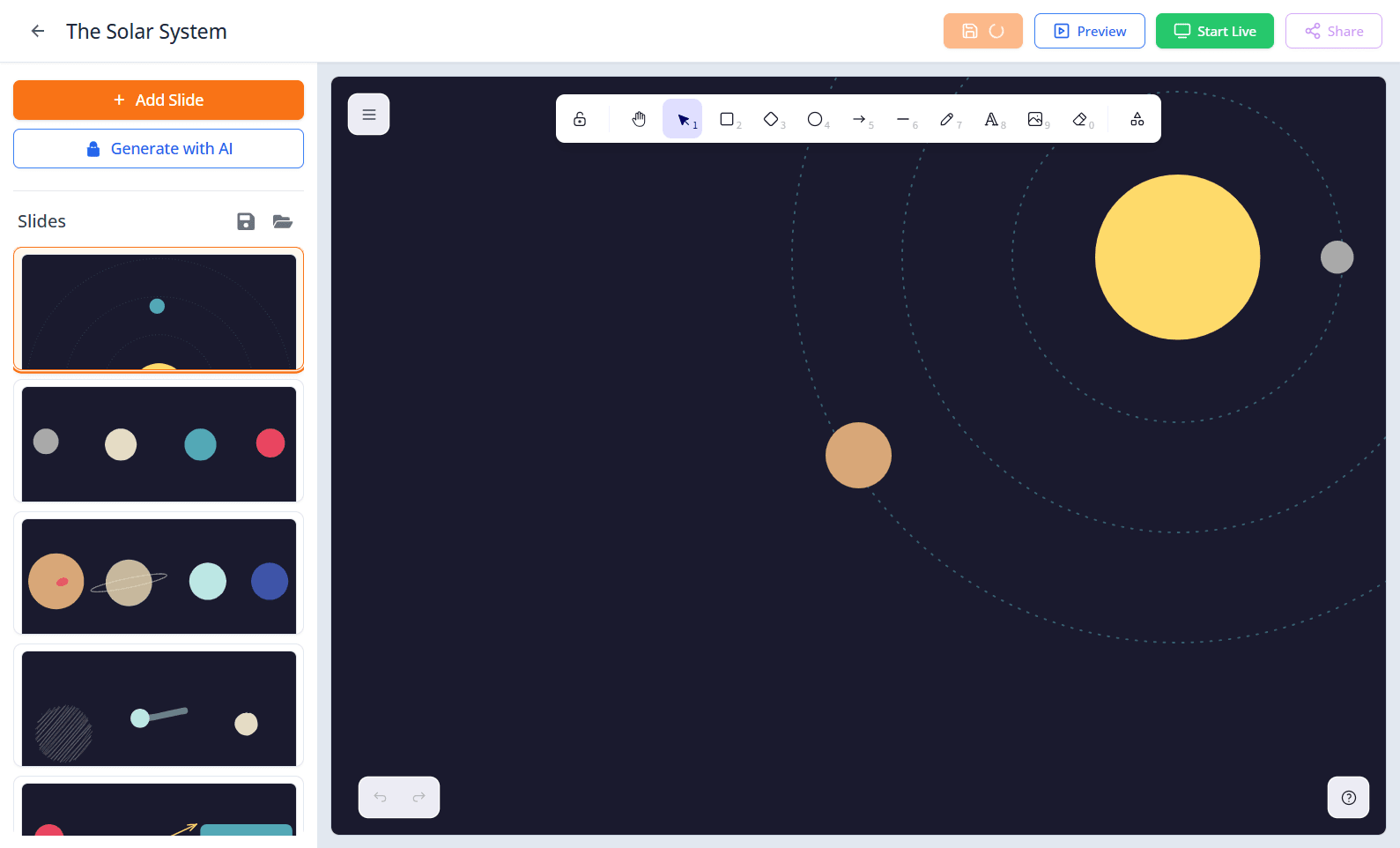Select the Rectangle tool
Screen dimensions: 1400x848
pos(727,119)
